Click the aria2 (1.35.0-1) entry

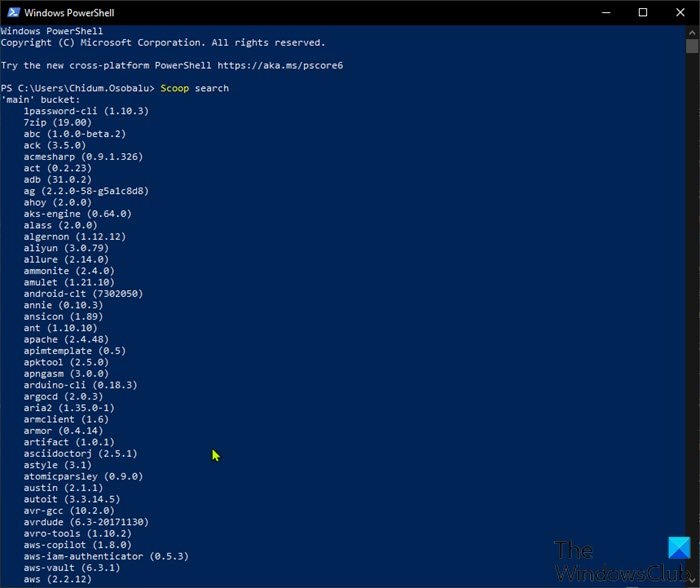tap(69, 408)
